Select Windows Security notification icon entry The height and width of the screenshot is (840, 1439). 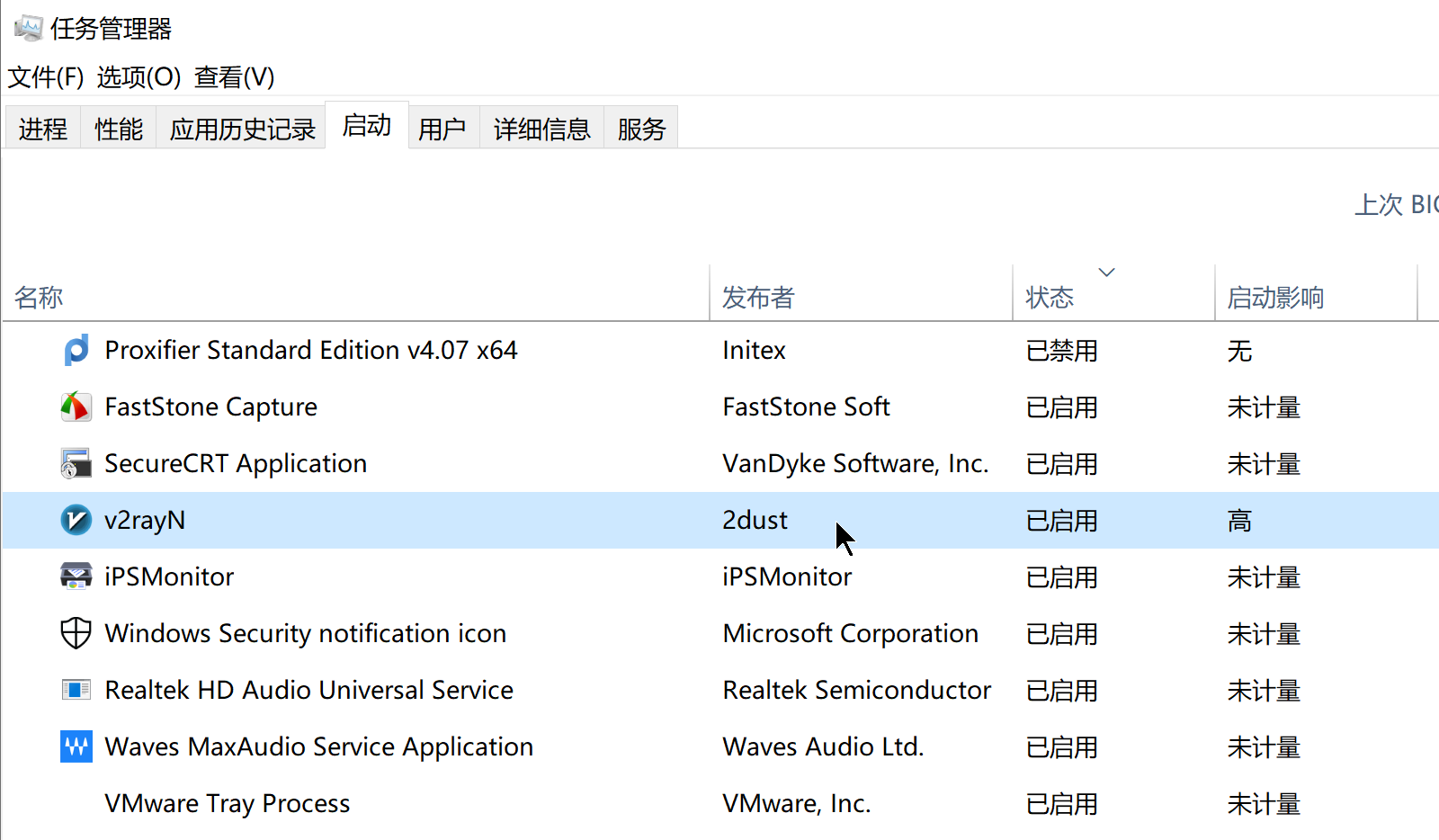point(306,633)
